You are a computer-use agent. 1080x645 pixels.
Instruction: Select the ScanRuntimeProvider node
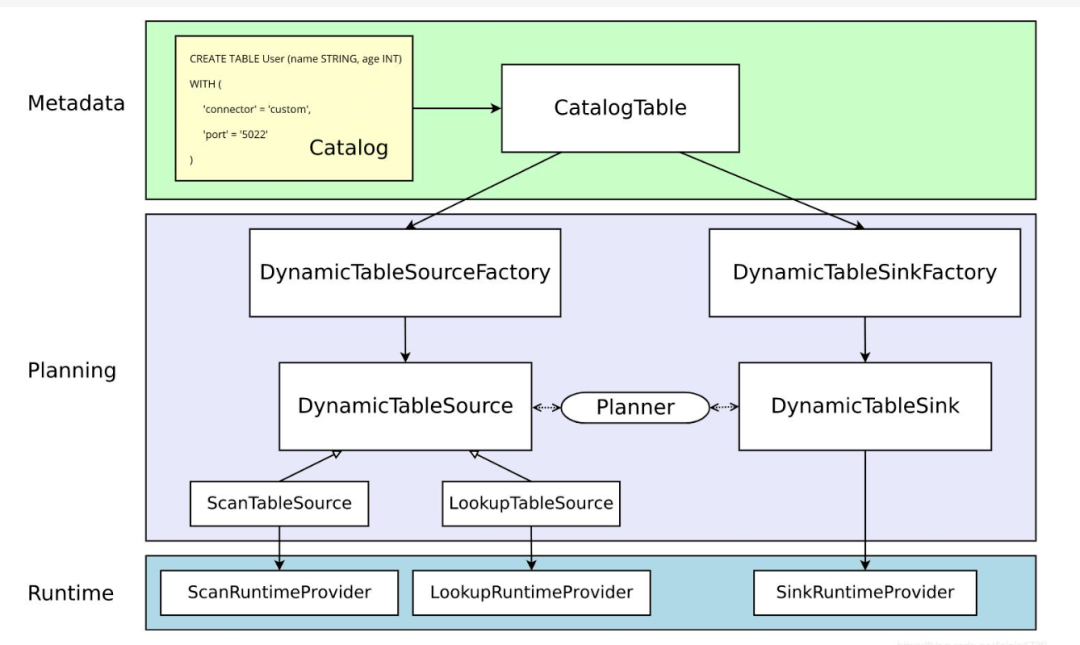coord(280,592)
